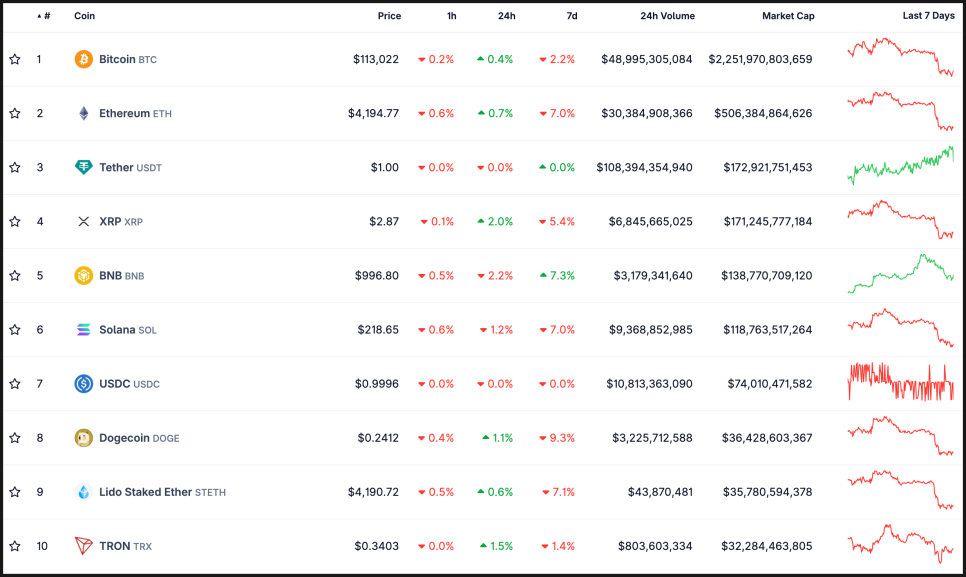966x577 pixels.
Task: Click Tether 24h volume $108,394,354,940
Action: 644,167
